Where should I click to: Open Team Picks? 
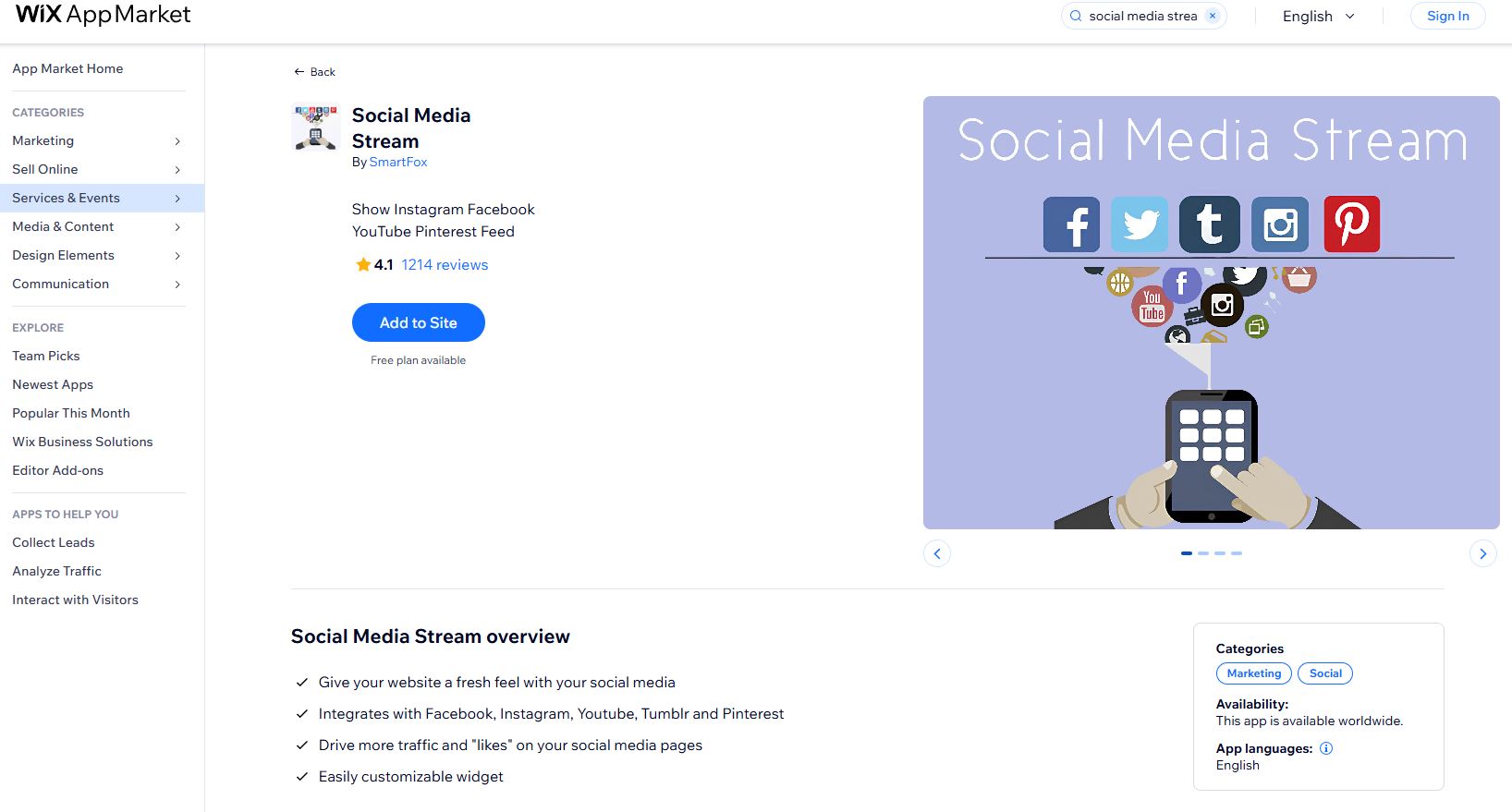(x=46, y=356)
